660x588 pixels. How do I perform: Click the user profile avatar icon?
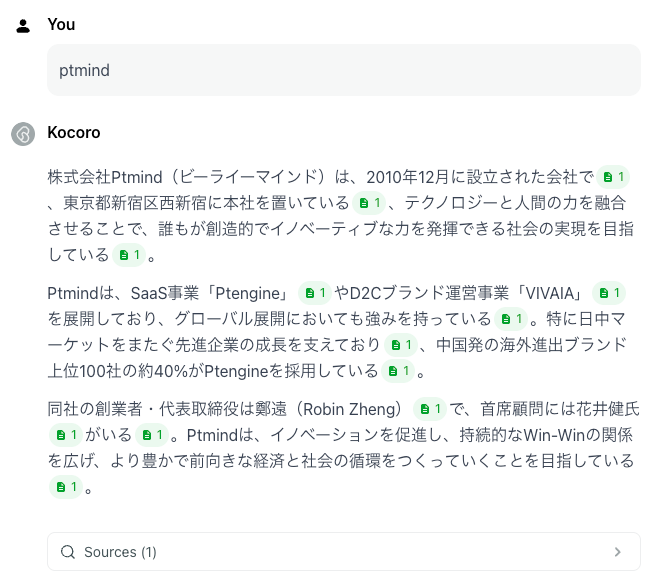pos(23,25)
